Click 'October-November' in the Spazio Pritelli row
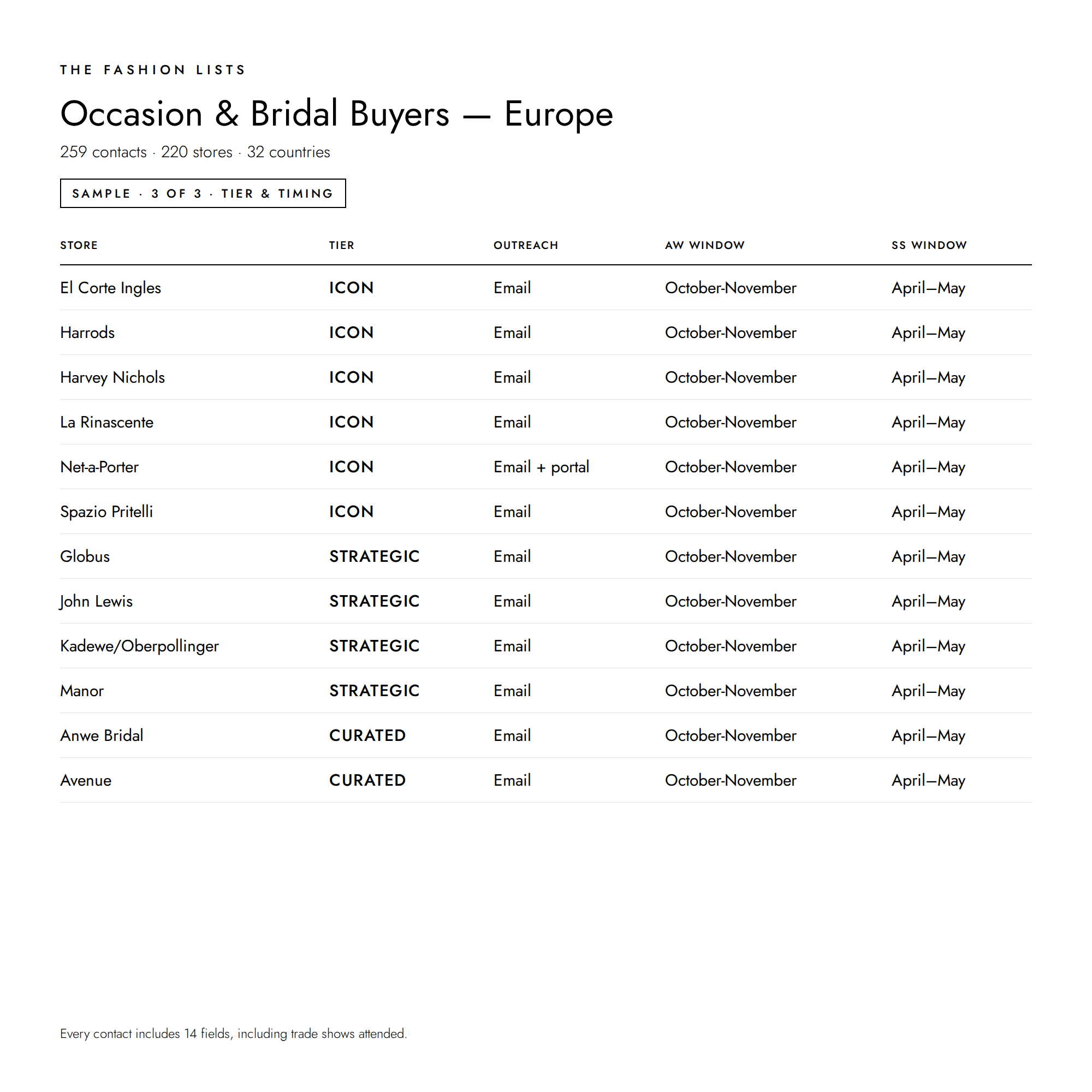 [731, 512]
